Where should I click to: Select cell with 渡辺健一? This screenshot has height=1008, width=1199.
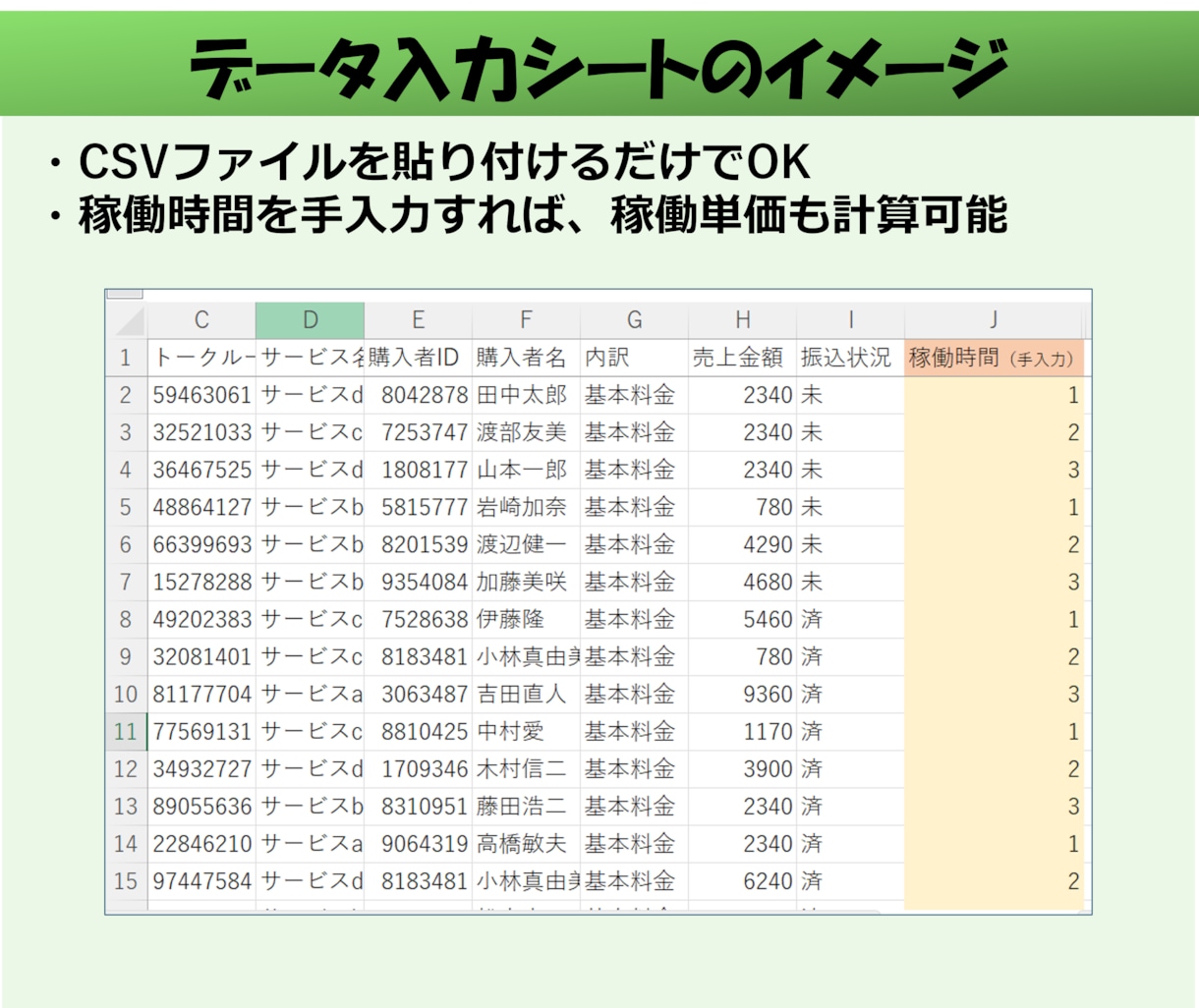pos(526,544)
